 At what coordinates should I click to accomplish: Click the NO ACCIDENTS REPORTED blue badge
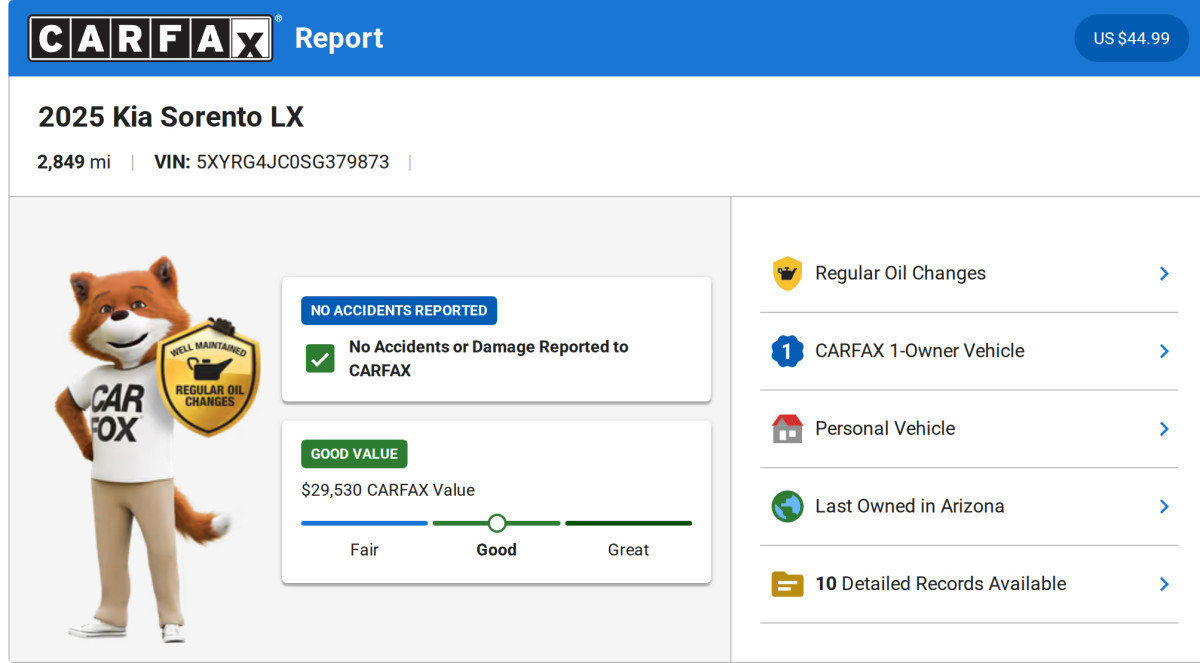click(x=399, y=310)
